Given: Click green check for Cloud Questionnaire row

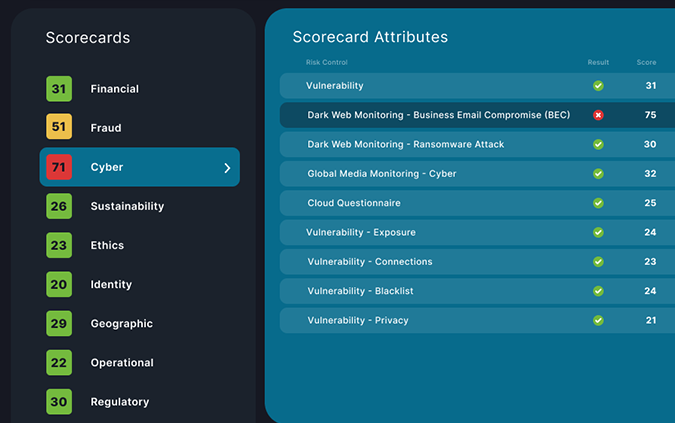Looking at the screenshot, I should (598, 203).
